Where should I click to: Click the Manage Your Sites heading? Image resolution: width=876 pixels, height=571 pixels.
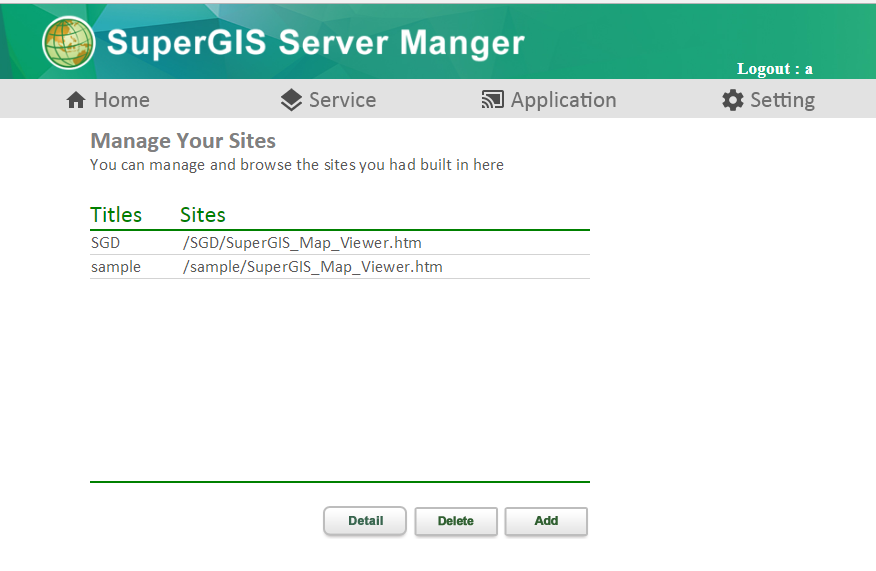[183, 141]
